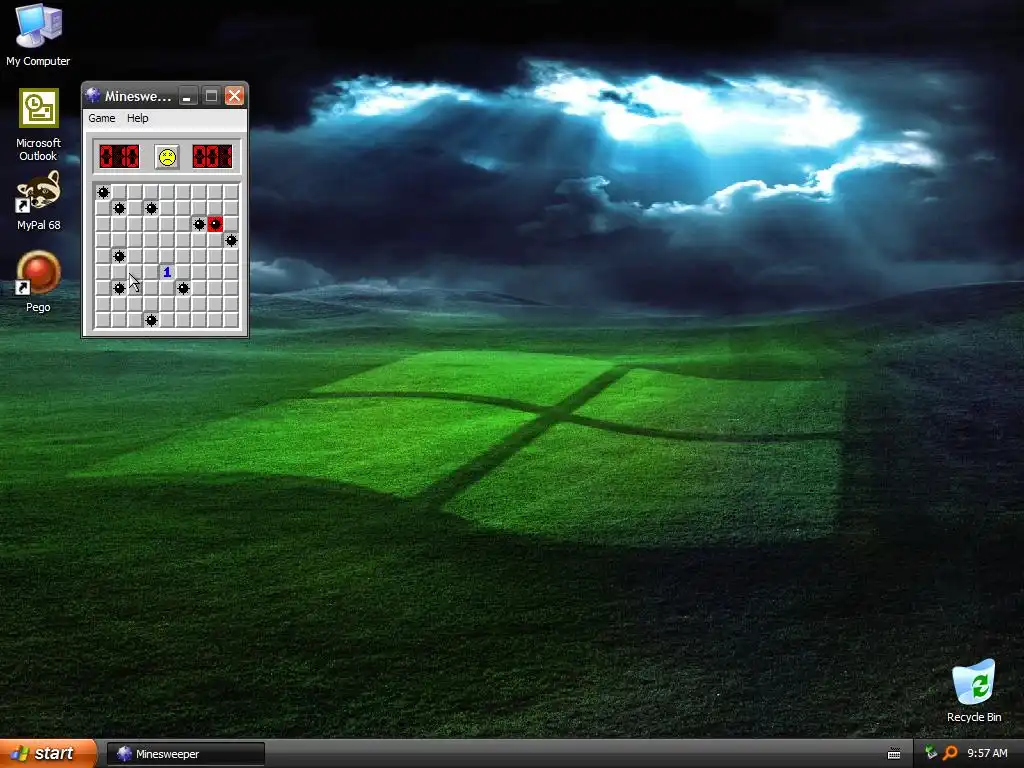Select the My Computer desktop icon
The width and height of the screenshot is (1024, 768).
coord(39,35)
